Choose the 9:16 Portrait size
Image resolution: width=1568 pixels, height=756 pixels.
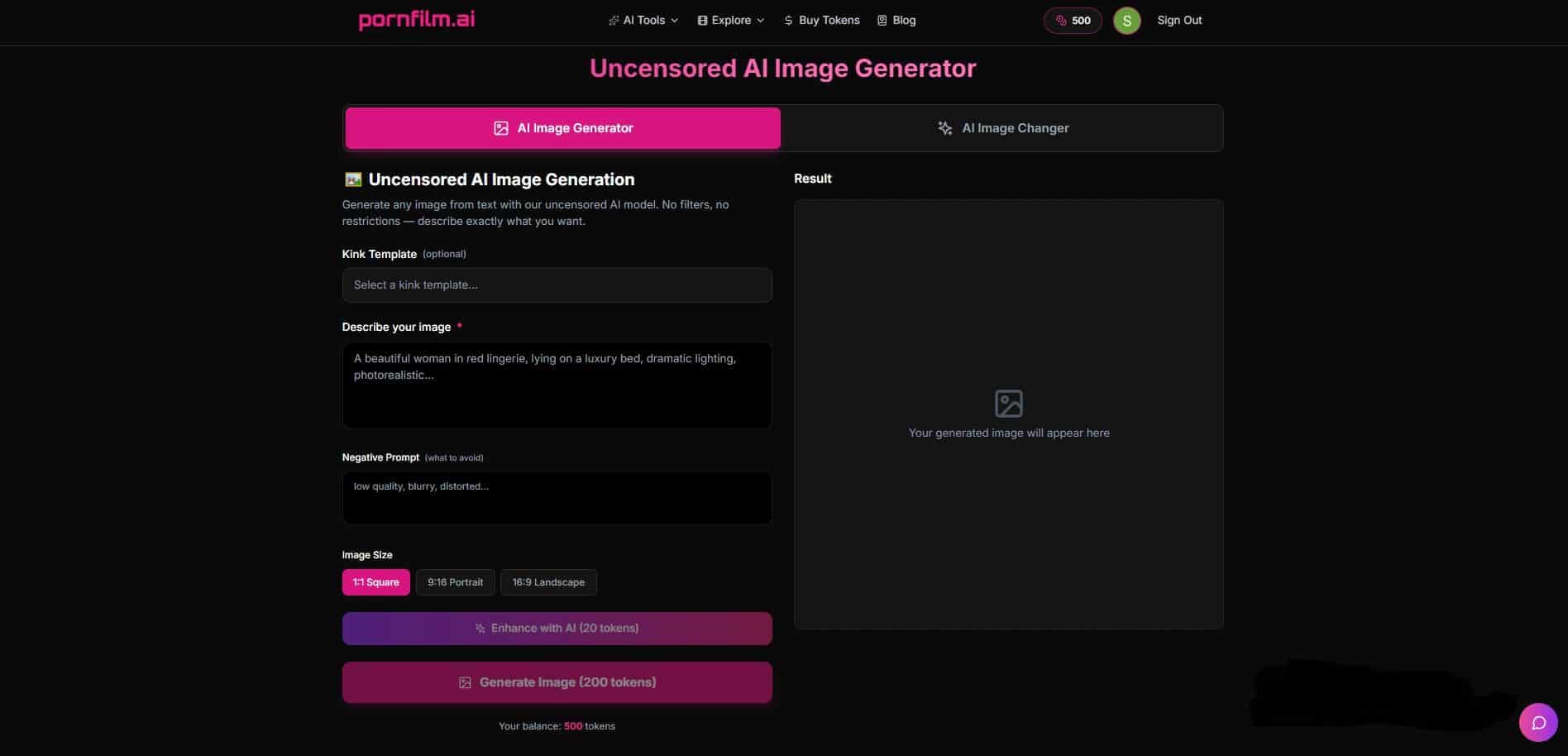(455, 582)
